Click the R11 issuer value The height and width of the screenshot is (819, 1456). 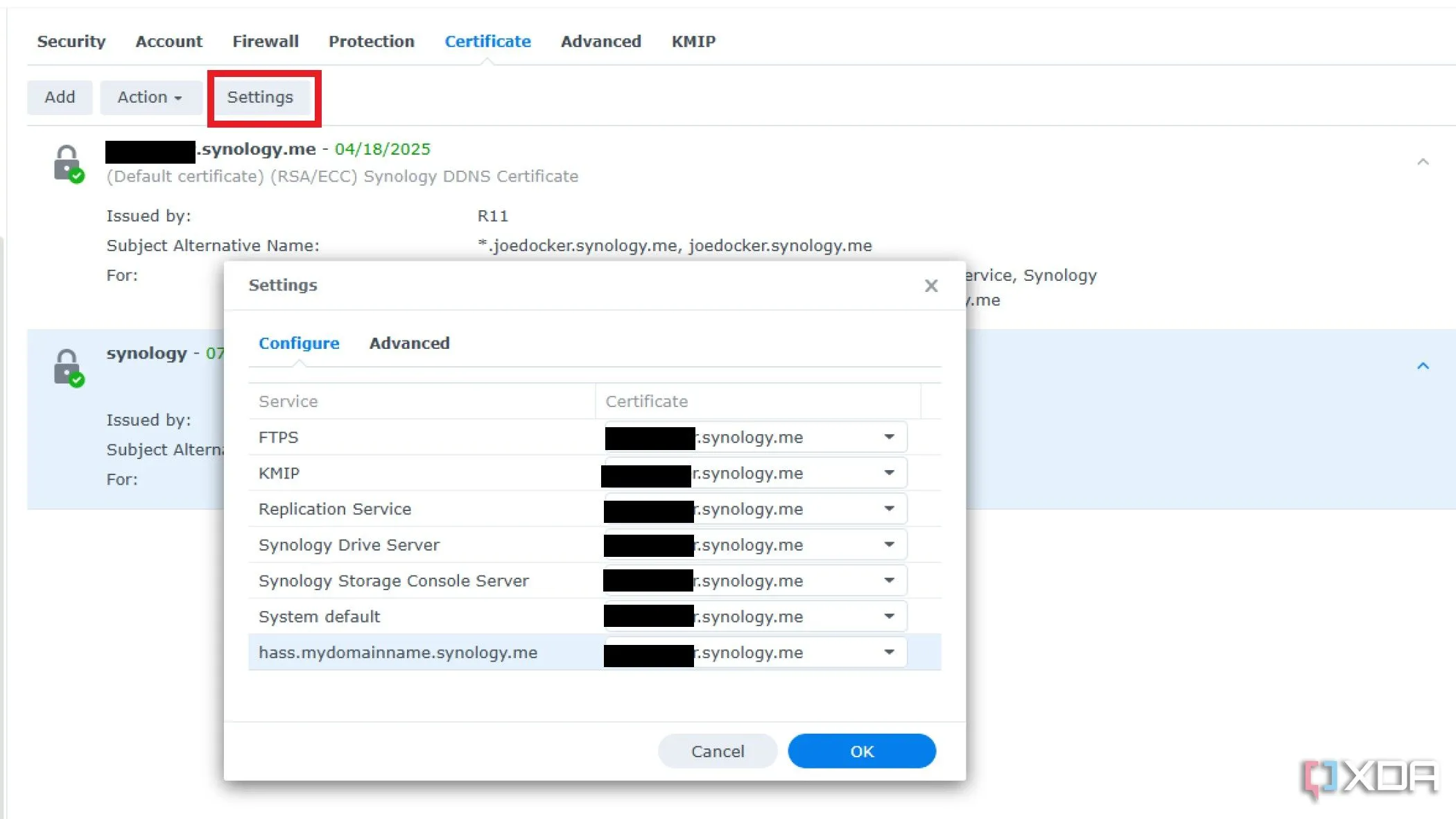click(493, 216)
